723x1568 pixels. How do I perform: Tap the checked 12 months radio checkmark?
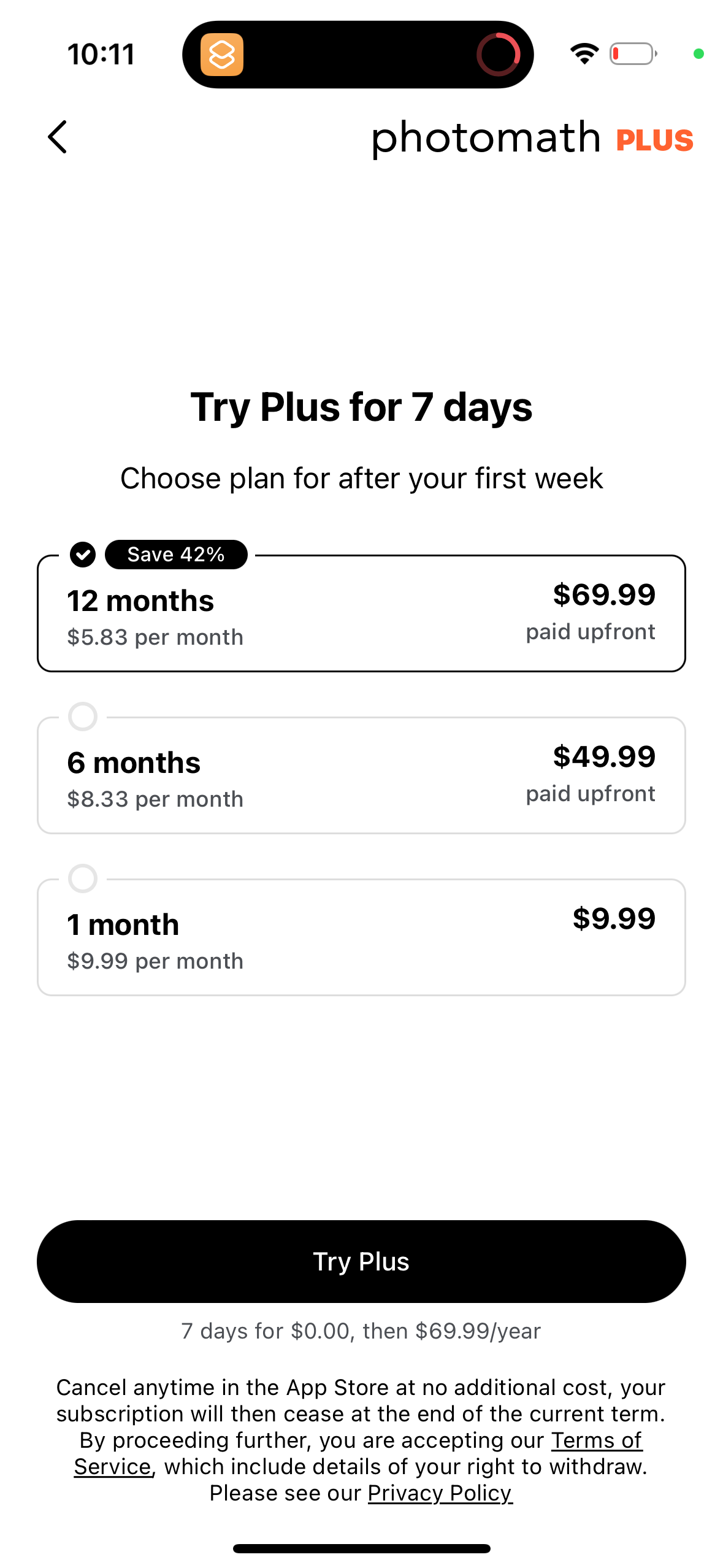tap(83, 555)
